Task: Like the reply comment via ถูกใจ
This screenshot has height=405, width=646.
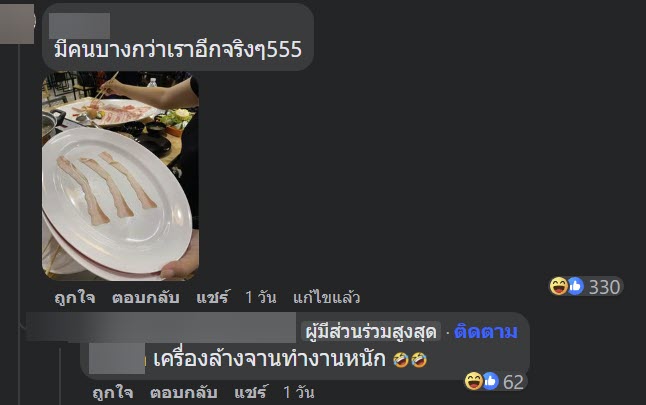Action: tap(112, 392)
